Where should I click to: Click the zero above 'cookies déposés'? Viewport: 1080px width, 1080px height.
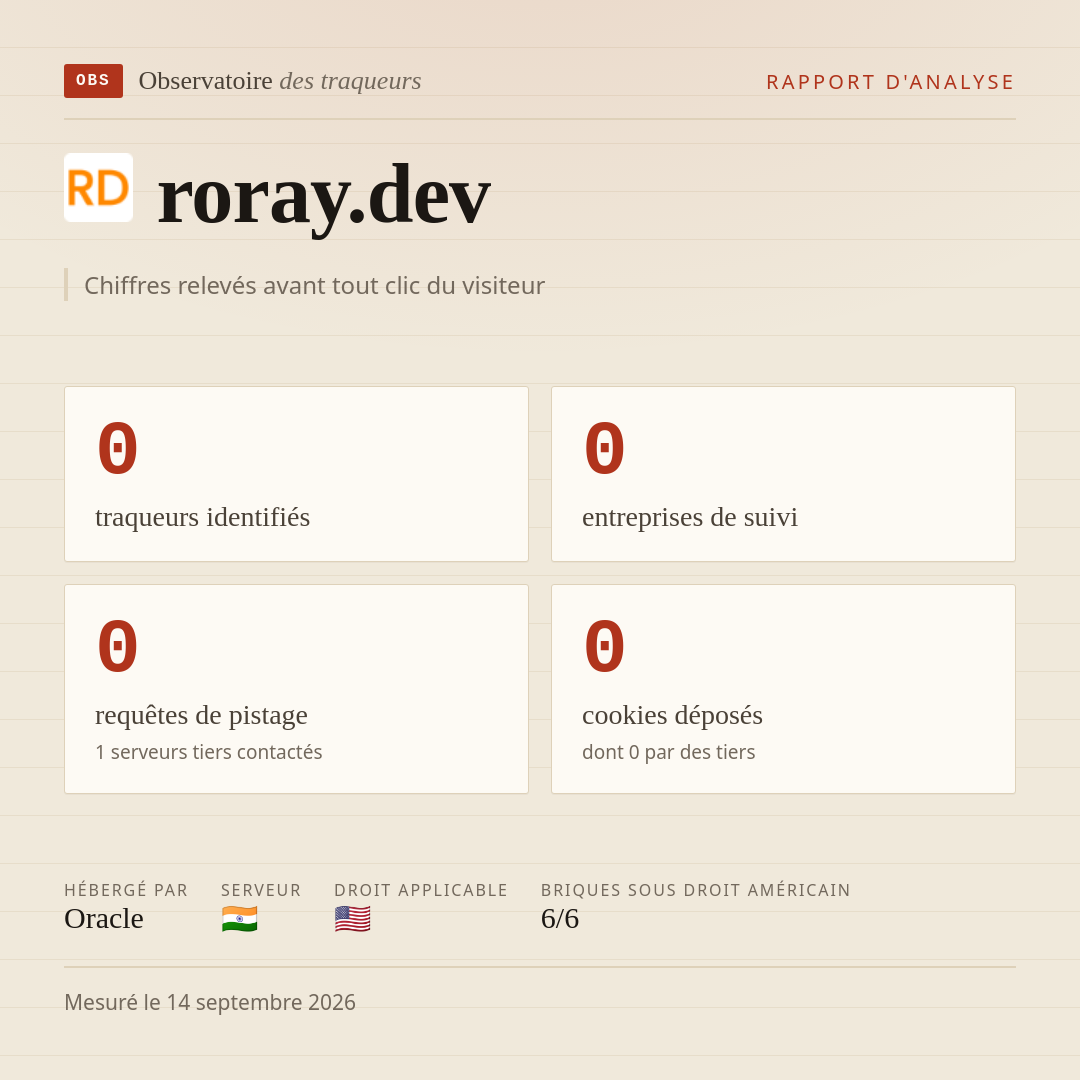(x=605, y=646)
